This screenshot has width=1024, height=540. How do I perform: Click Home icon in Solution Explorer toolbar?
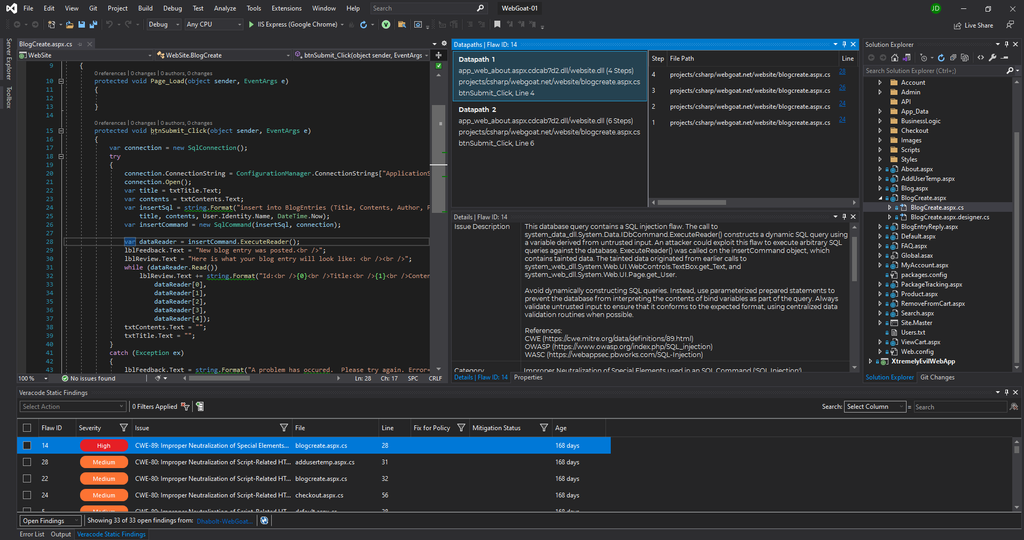pos(895,57)
